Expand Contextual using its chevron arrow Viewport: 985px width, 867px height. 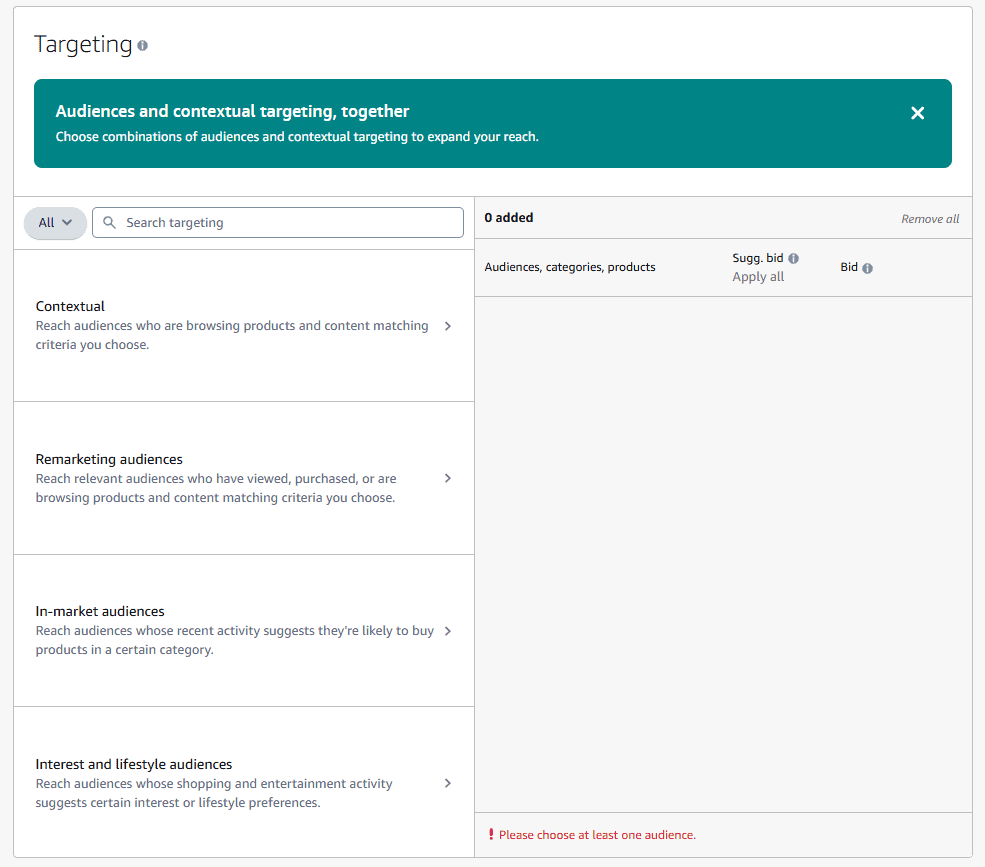(447, 326)
